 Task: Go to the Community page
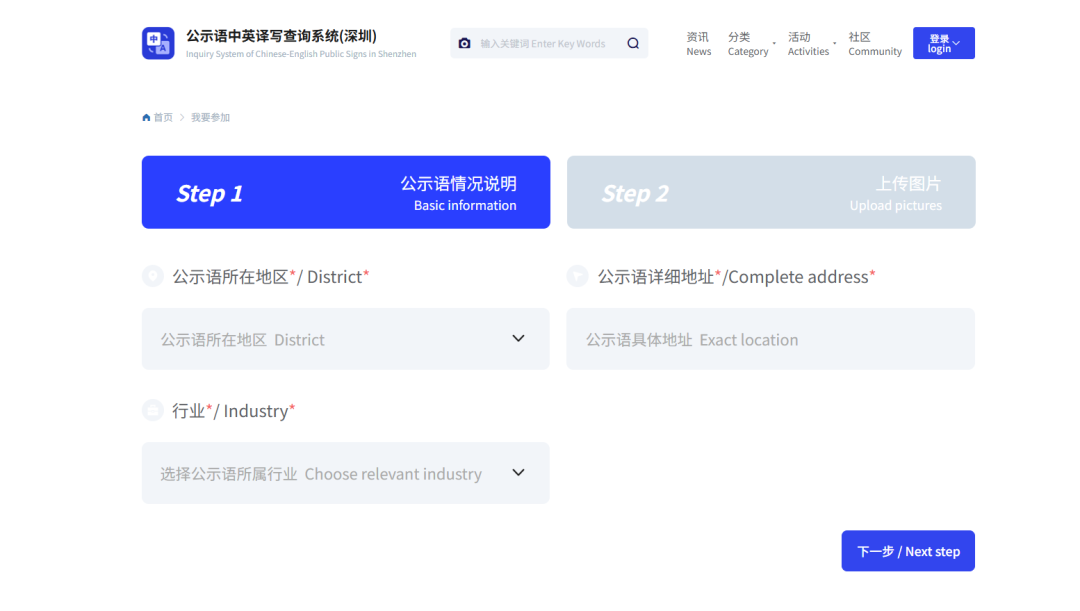pyautogui.click(x=874, y=44)
